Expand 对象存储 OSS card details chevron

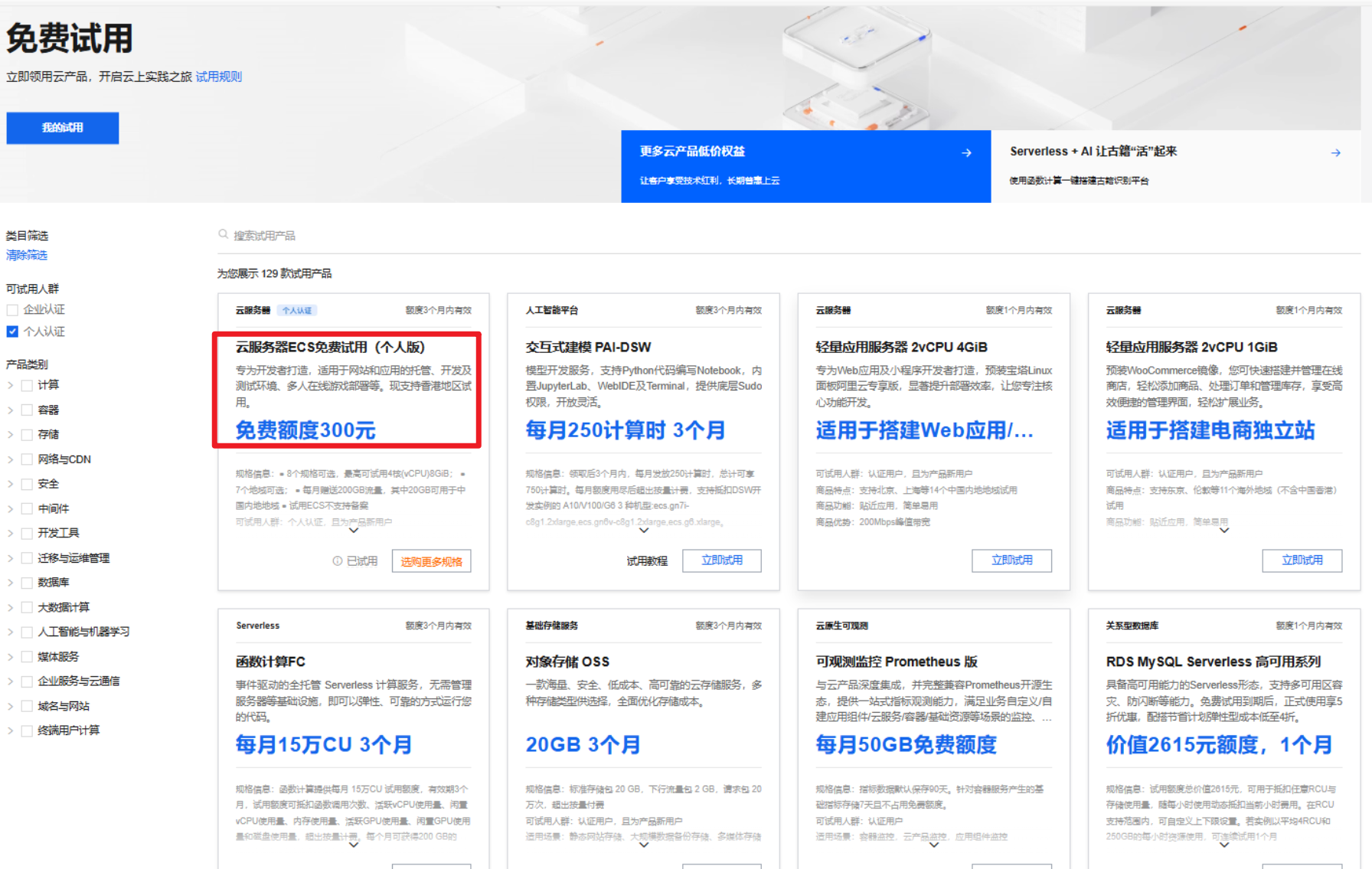pos(643,845)
